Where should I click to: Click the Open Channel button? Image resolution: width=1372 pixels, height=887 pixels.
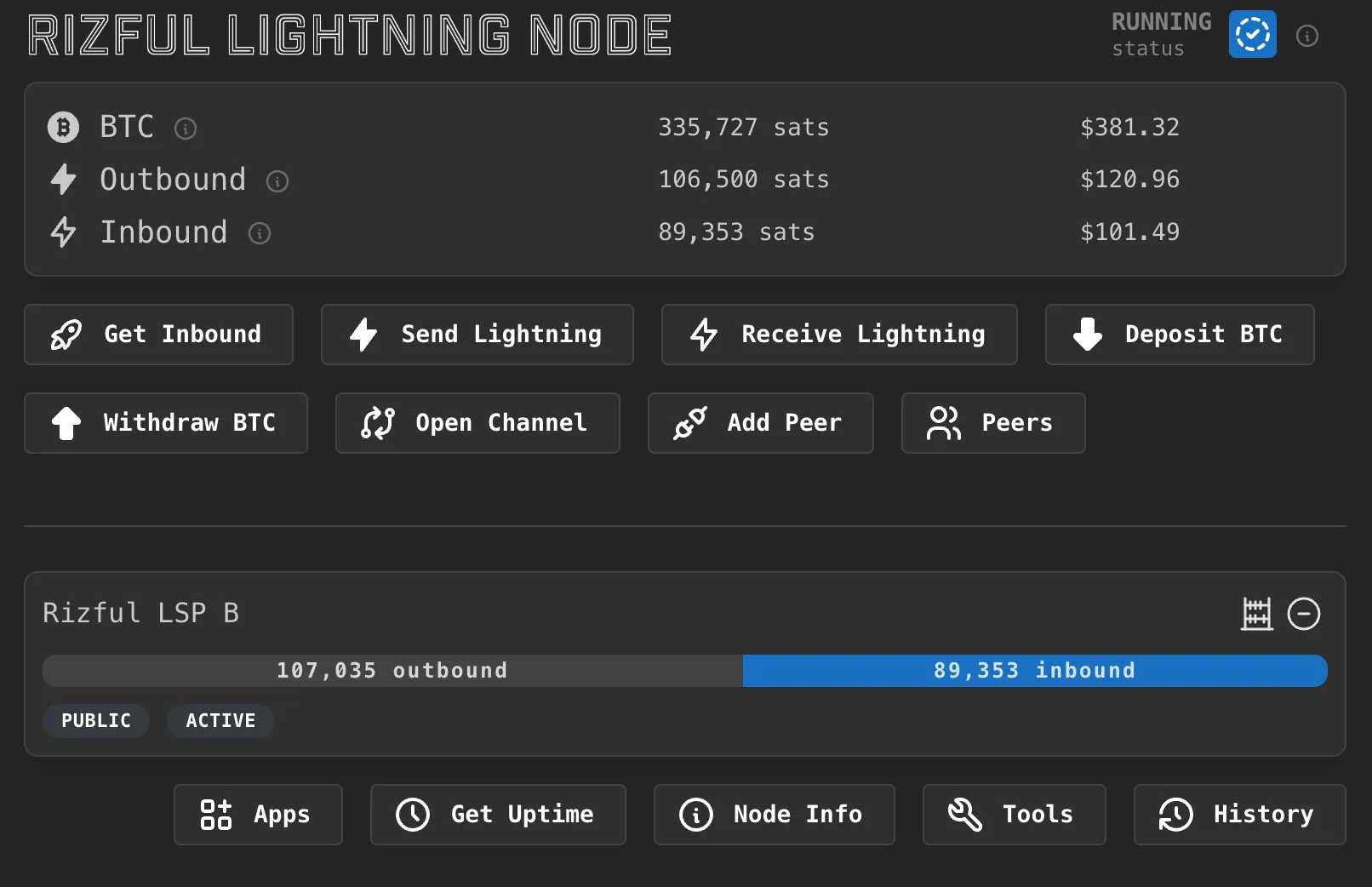click(x=477, y=423)
